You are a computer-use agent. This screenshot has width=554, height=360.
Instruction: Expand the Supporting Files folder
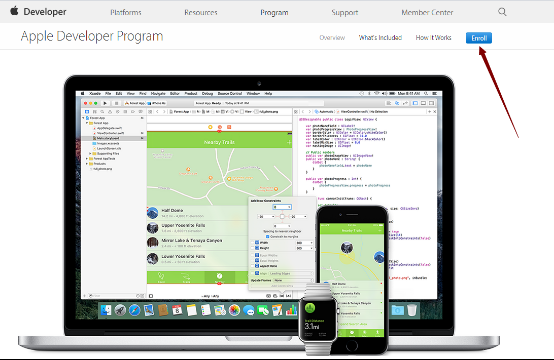(x=90, y=154)
